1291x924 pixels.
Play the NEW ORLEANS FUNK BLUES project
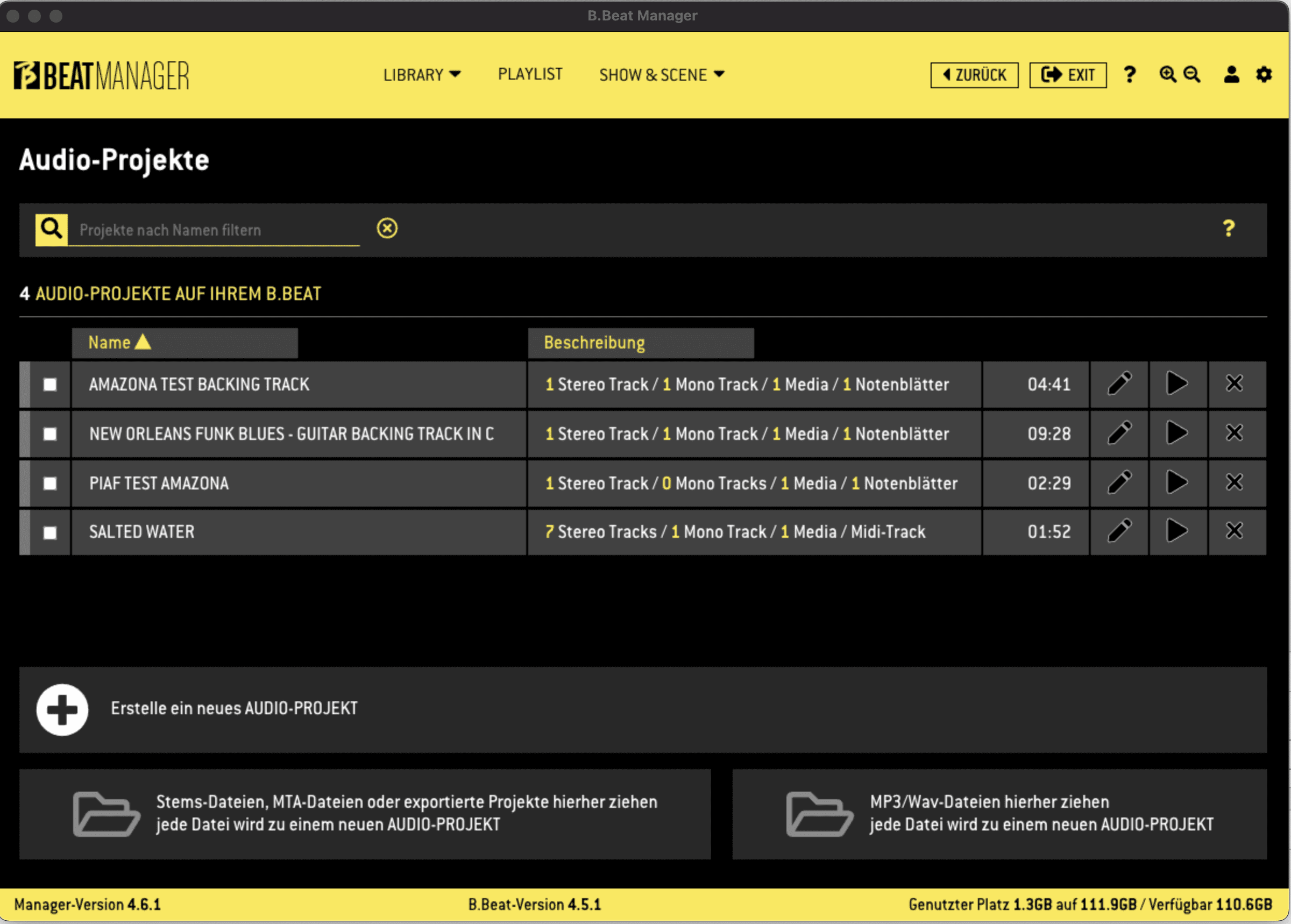coord(1176,433)
